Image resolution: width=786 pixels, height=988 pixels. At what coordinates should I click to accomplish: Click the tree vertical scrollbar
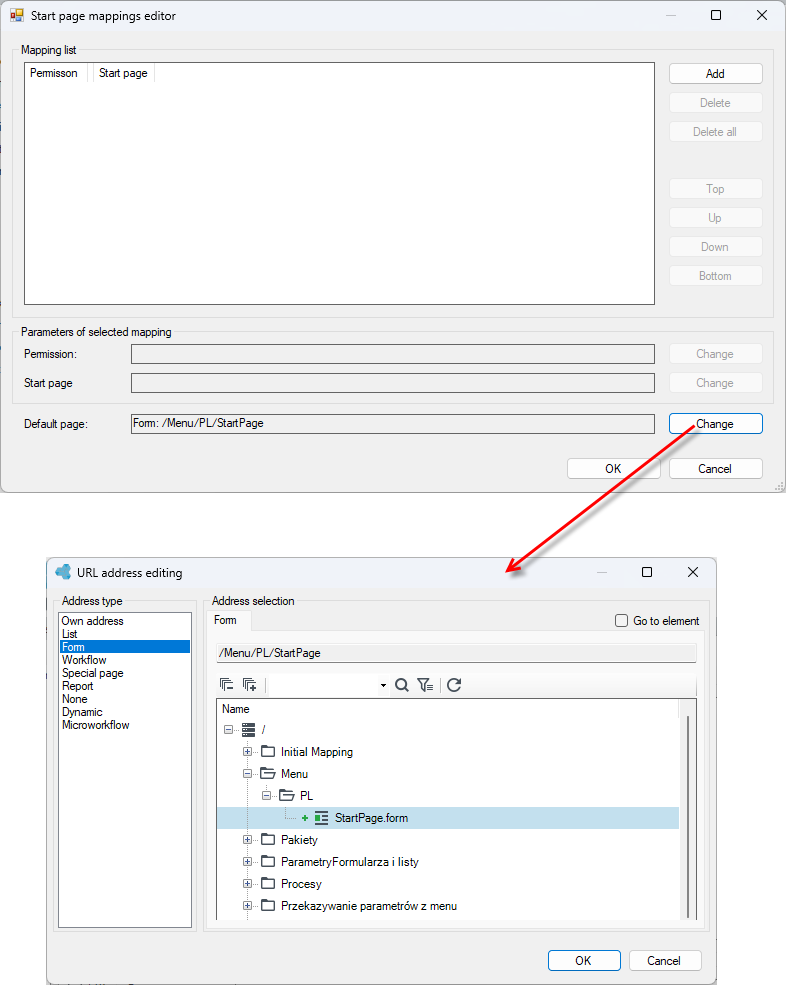coord(688,816)
